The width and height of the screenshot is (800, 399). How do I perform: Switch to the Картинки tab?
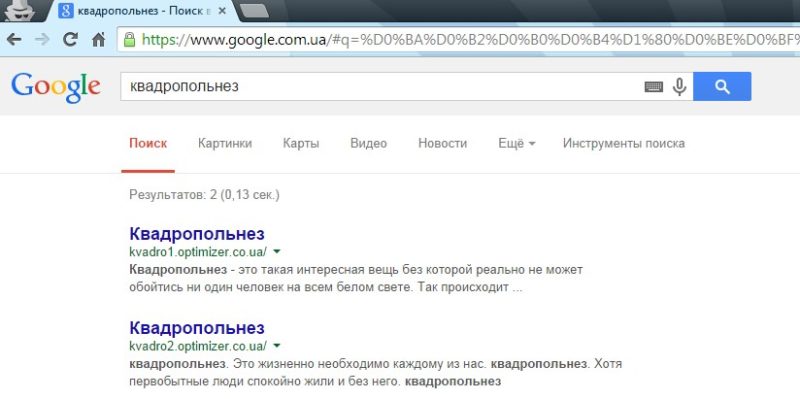click(x=225, y=143)
